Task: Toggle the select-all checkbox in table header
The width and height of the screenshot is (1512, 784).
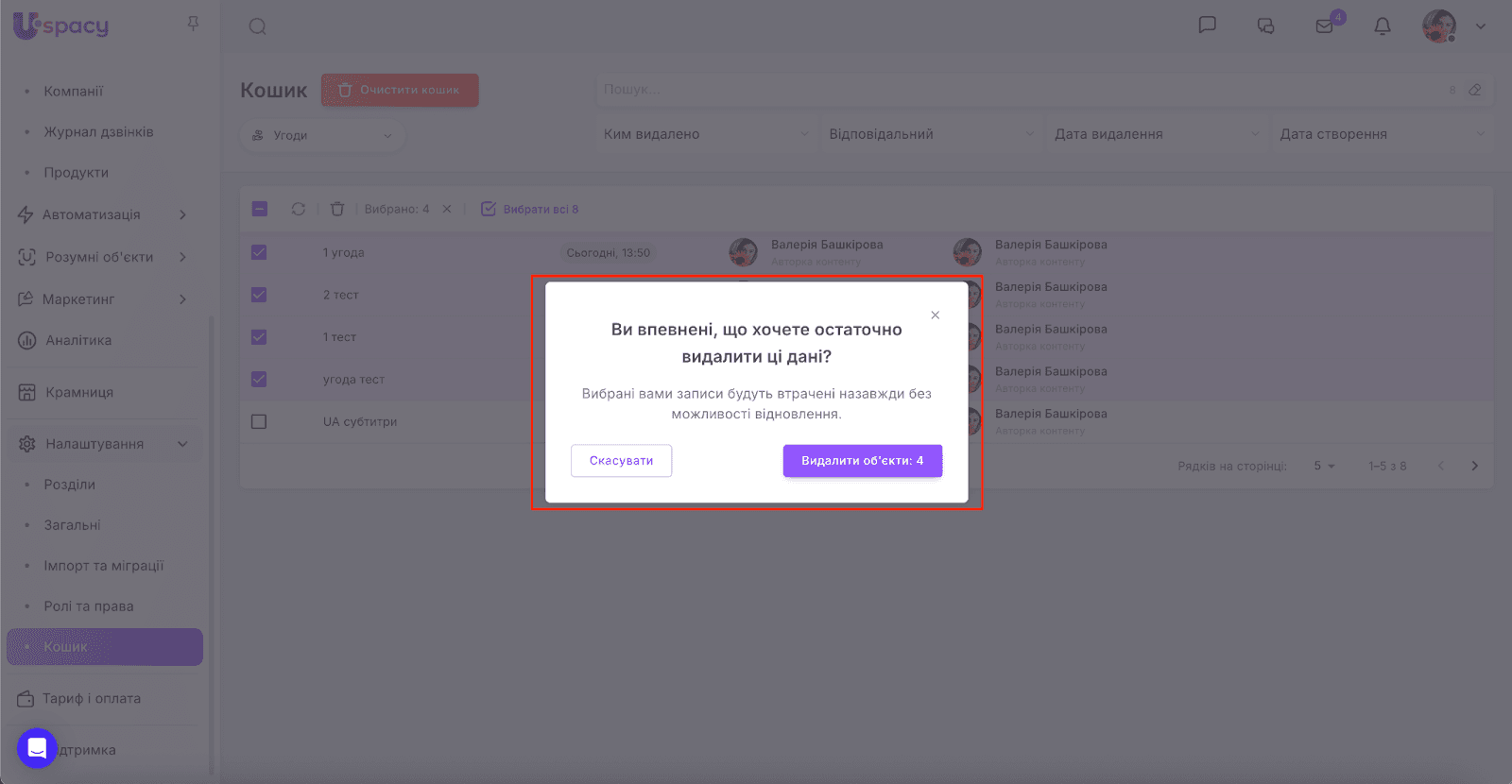Action: pyautogui.click(x=260, y=209)
